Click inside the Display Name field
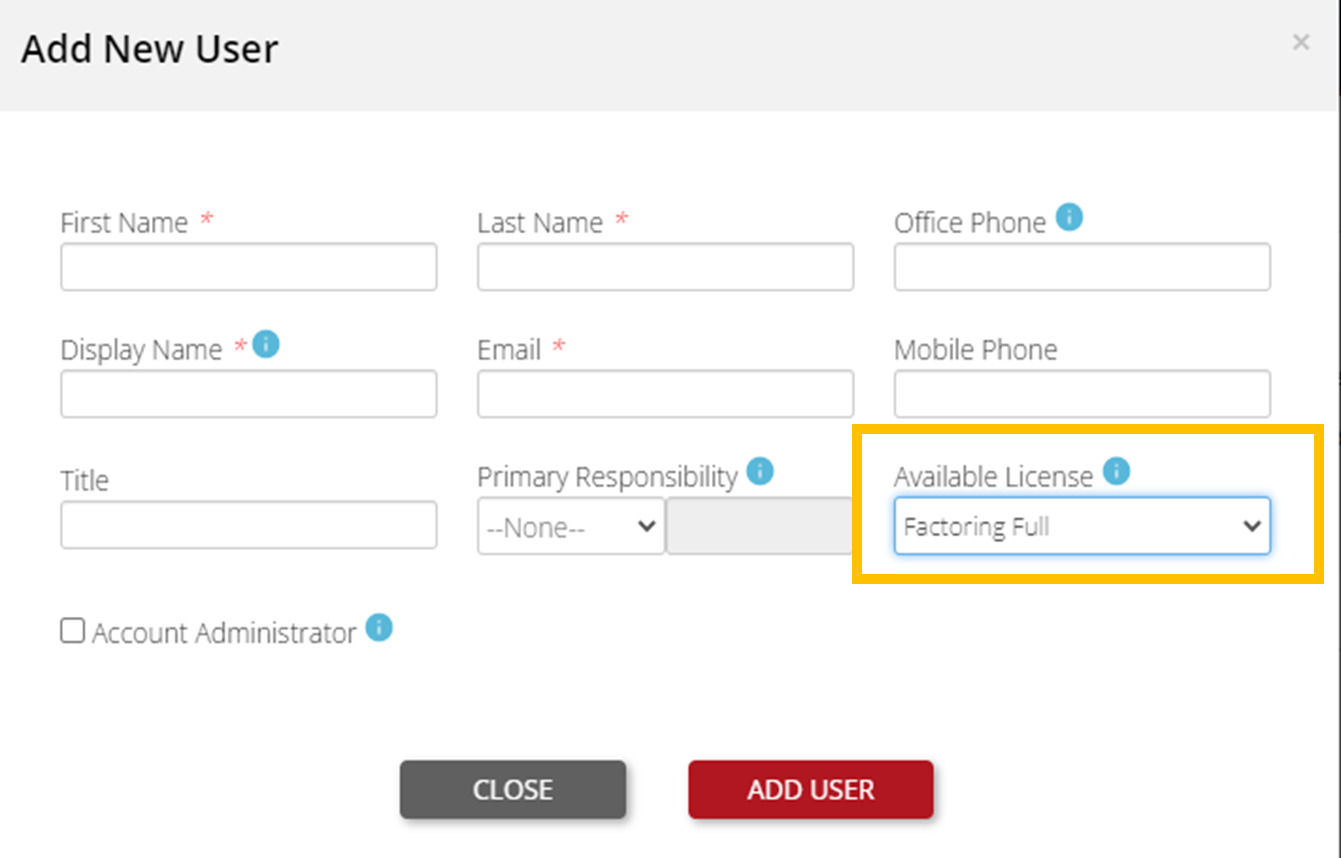Viewport: 1341px width, 858px height. 248,393
